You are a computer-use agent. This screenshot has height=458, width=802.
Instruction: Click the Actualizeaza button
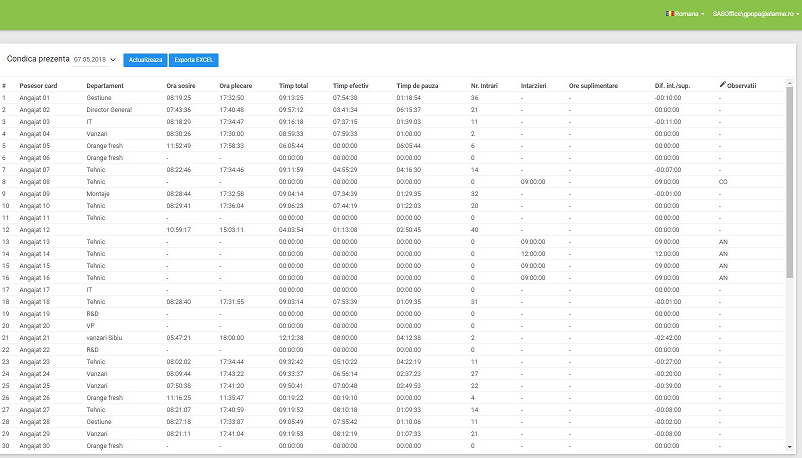(145, 60)
